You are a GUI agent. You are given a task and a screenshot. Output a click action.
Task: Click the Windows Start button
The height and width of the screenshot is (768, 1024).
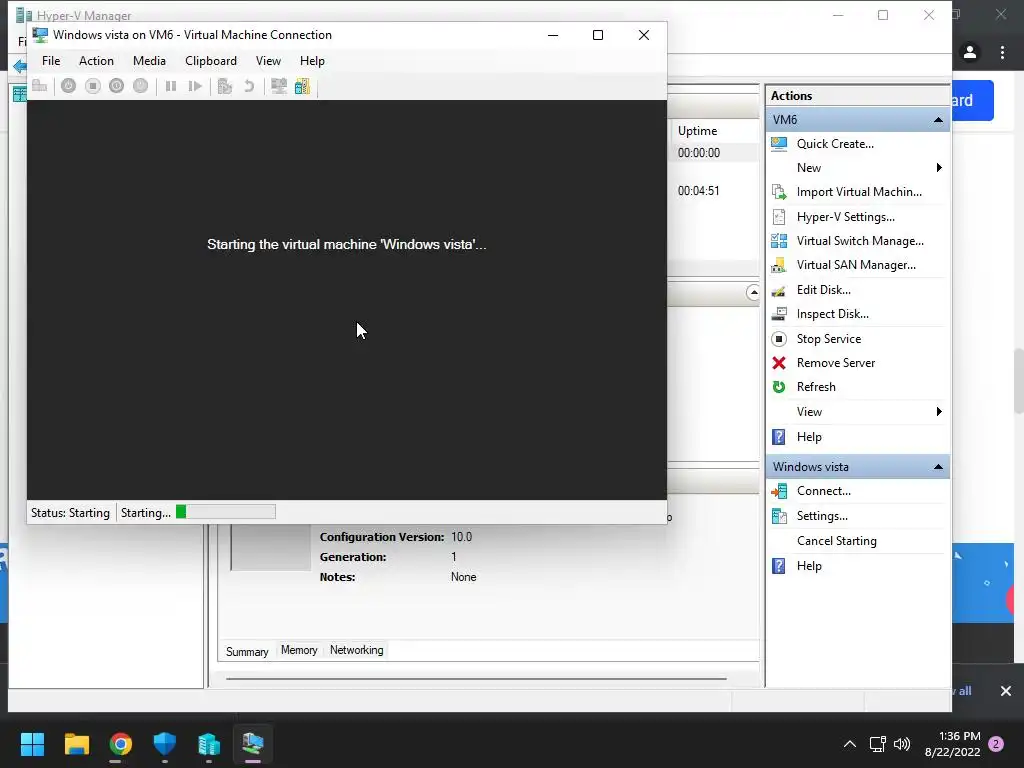tap(32, 744)
